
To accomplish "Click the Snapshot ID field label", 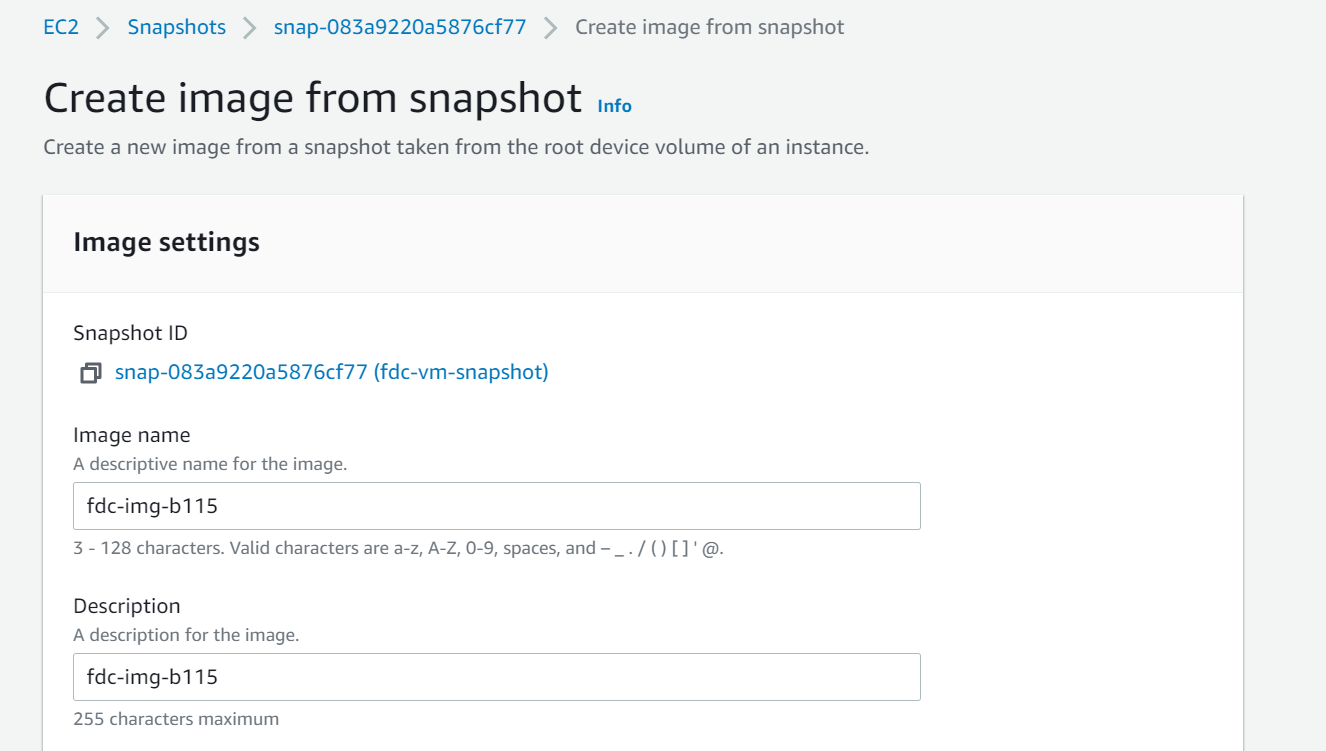I will click(x=130, y=333).
